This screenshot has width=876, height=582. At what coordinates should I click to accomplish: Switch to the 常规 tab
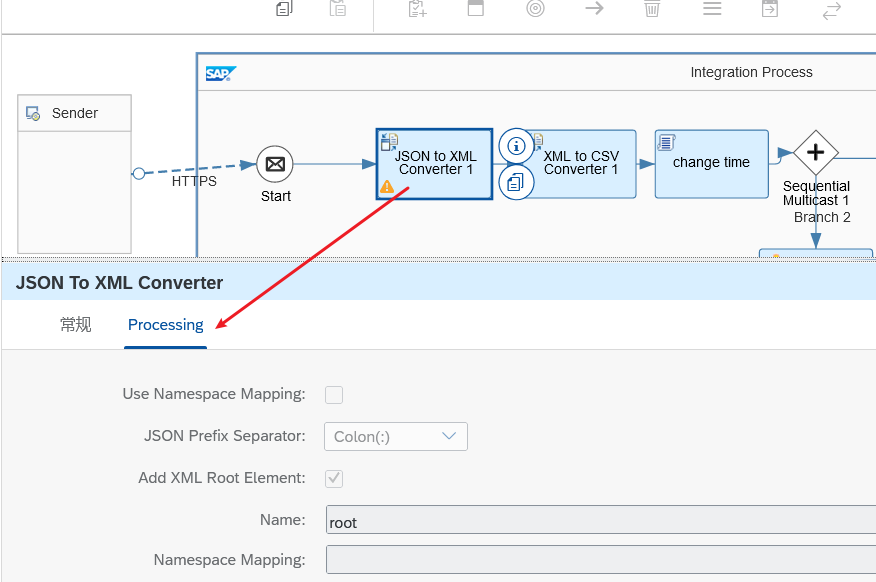coord(76,325)
